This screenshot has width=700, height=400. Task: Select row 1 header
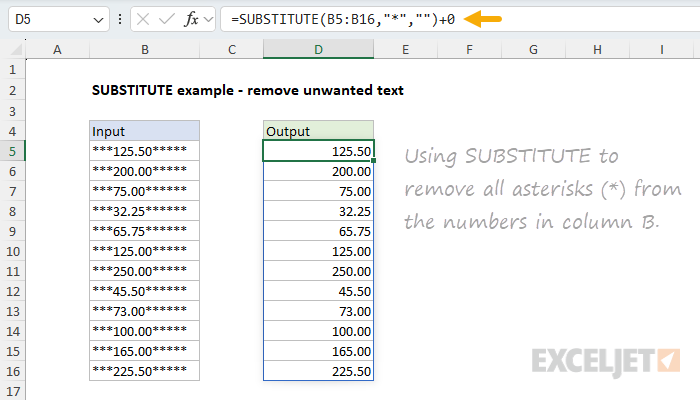pos(12,70)
